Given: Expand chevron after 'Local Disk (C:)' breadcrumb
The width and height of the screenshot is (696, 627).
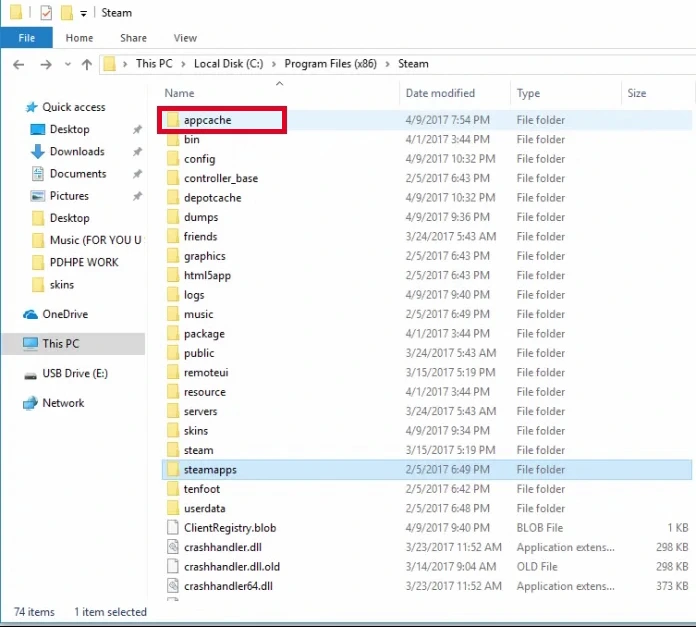Looking at the screenshot, I should (x=274, y=64).
